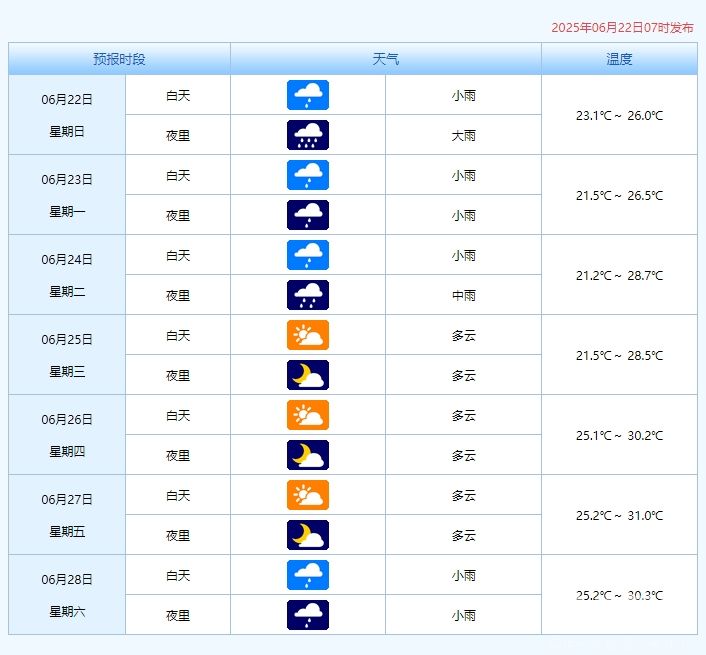Click the 21.5℃ ~ 28.5℃ temperature range
Viewport: 706px width, 655px height.
620,356
